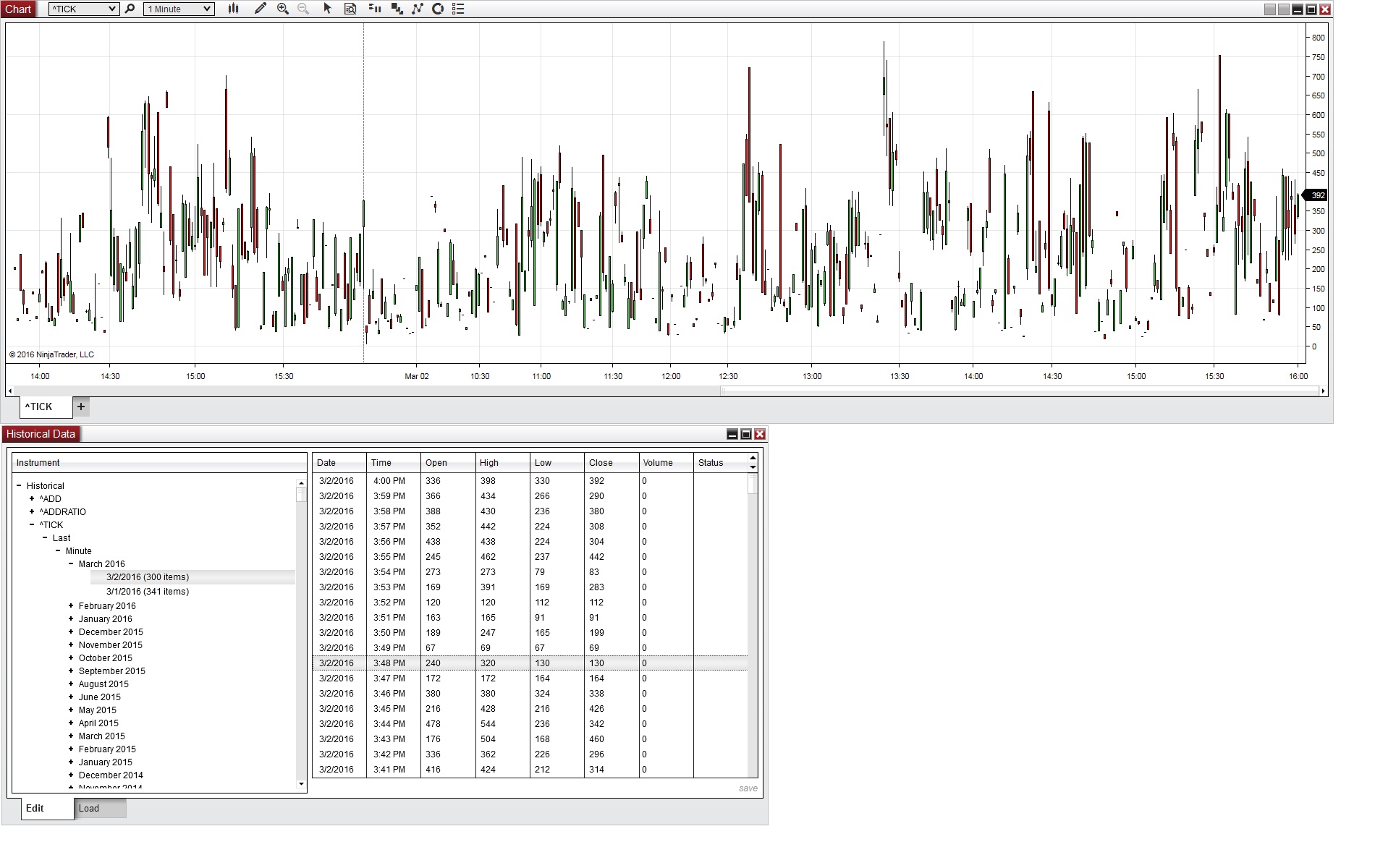The width and height of the screenshot is (1375, 868).
Task: Zoom in on the chart
Action: (283, 9)
